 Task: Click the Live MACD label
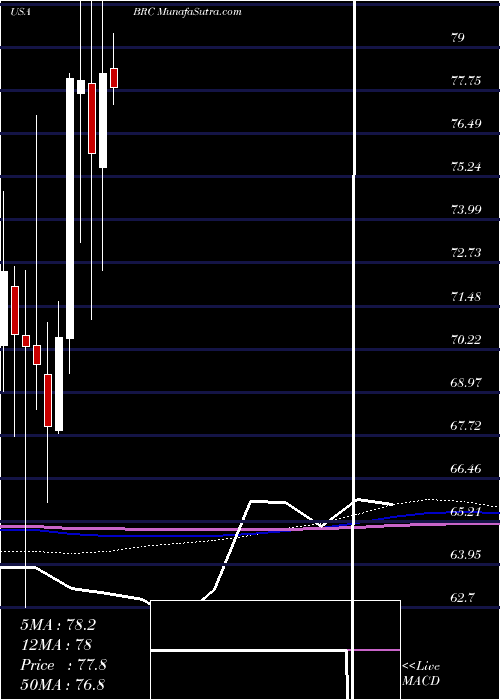pos(421,674)
